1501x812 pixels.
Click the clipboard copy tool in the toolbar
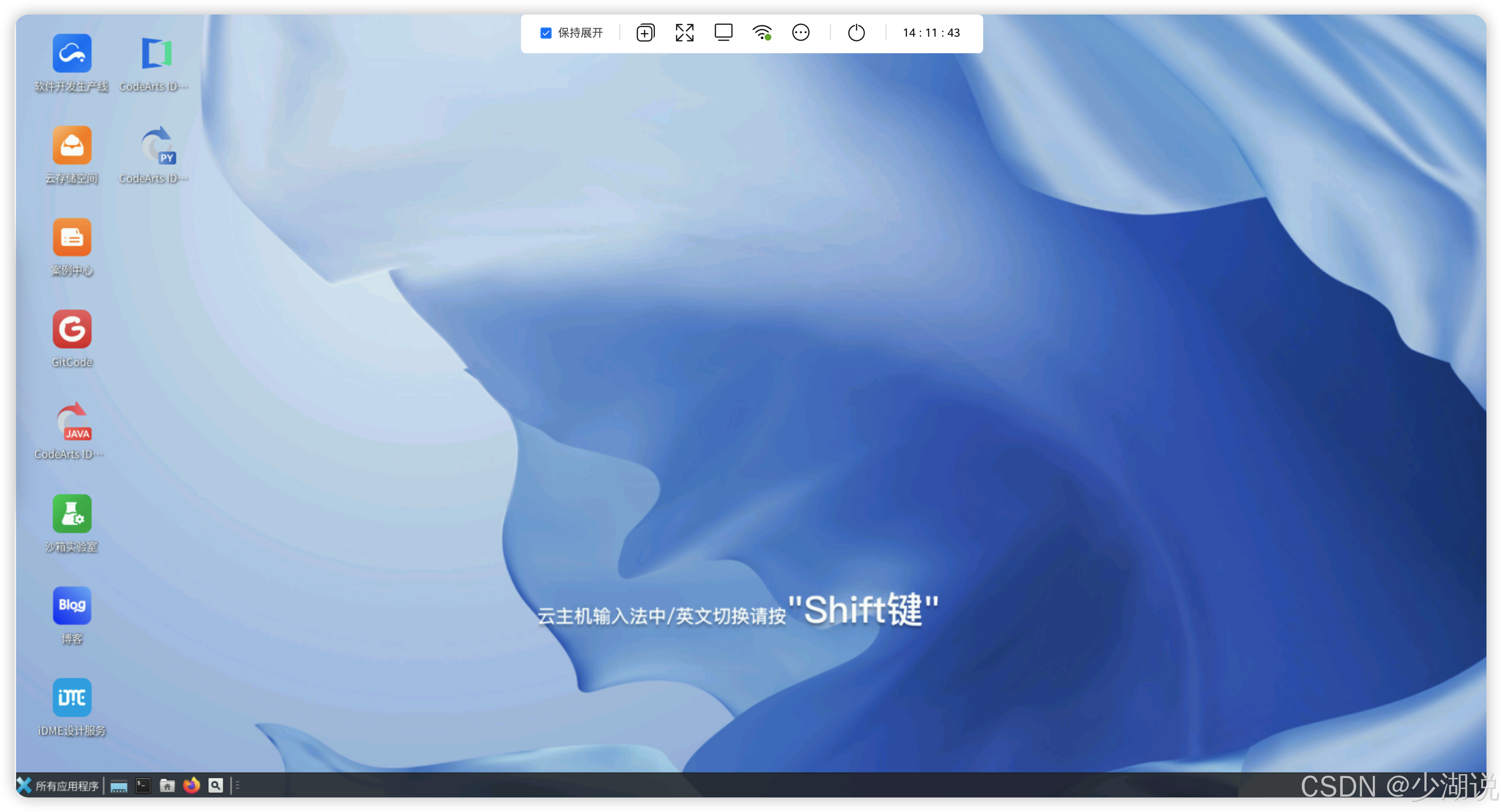point(645,33)
